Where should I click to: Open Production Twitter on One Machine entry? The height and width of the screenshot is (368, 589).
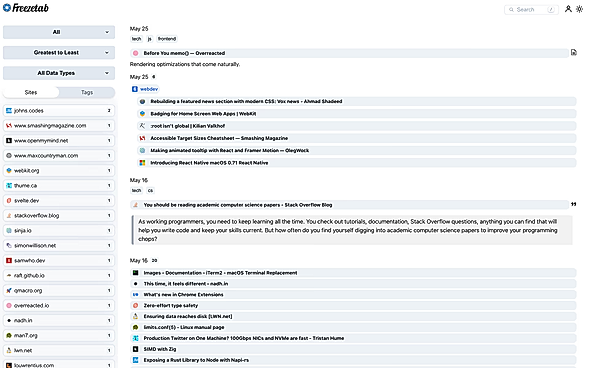point(353,338)
